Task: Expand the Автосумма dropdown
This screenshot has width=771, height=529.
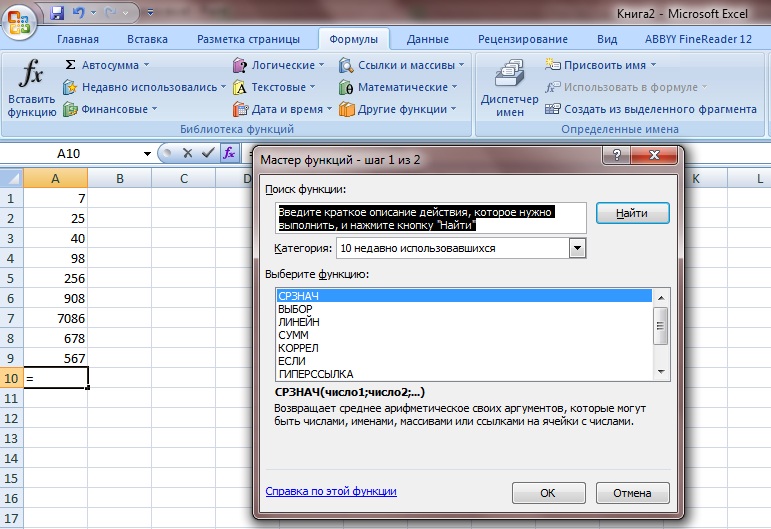Action: click(146, 65)
